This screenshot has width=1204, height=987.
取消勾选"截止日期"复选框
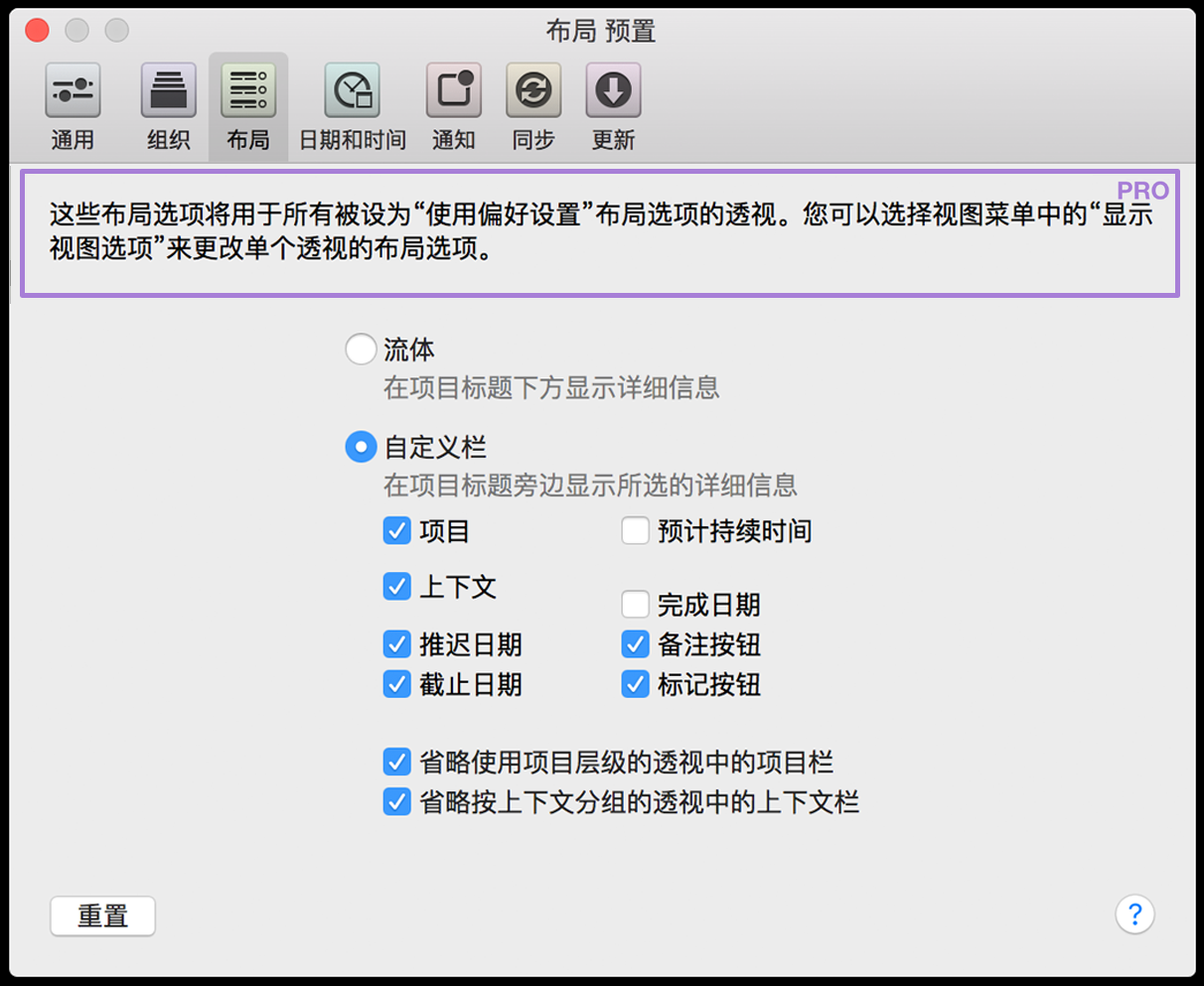396,683
